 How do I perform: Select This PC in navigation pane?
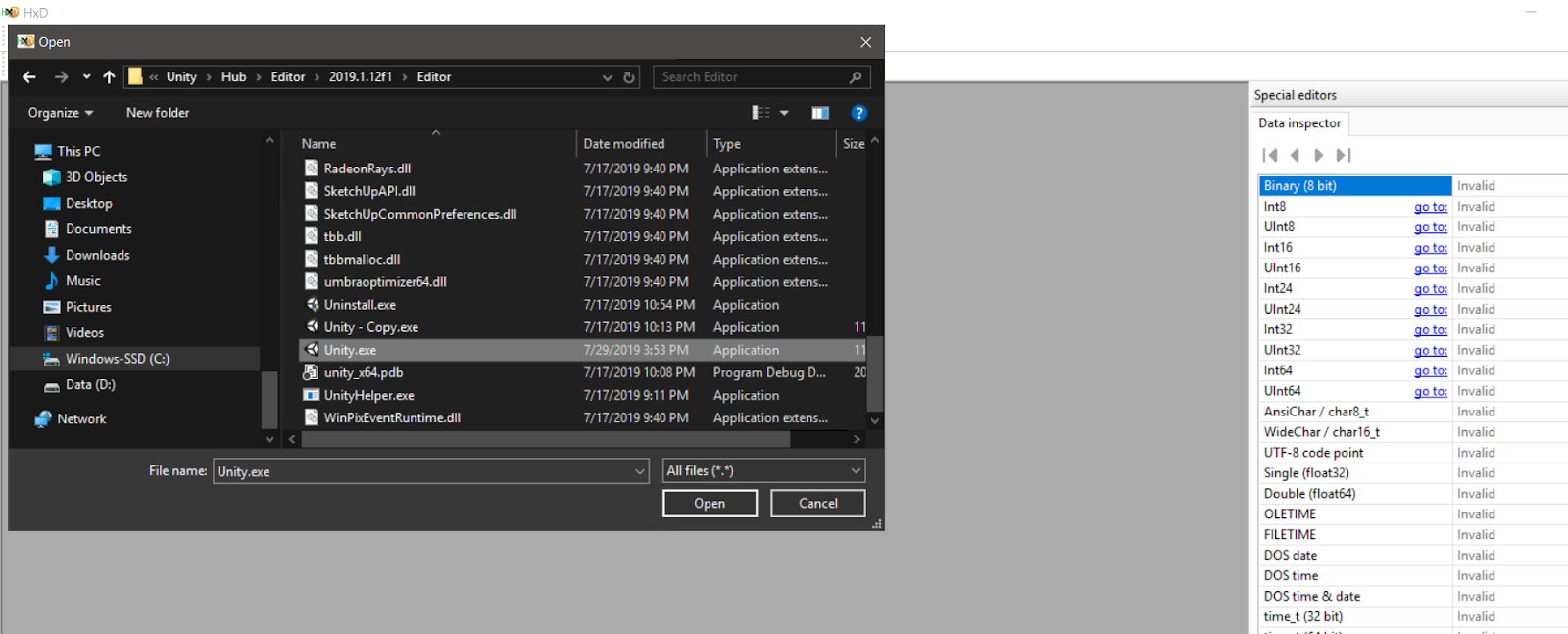pos(78,151)
